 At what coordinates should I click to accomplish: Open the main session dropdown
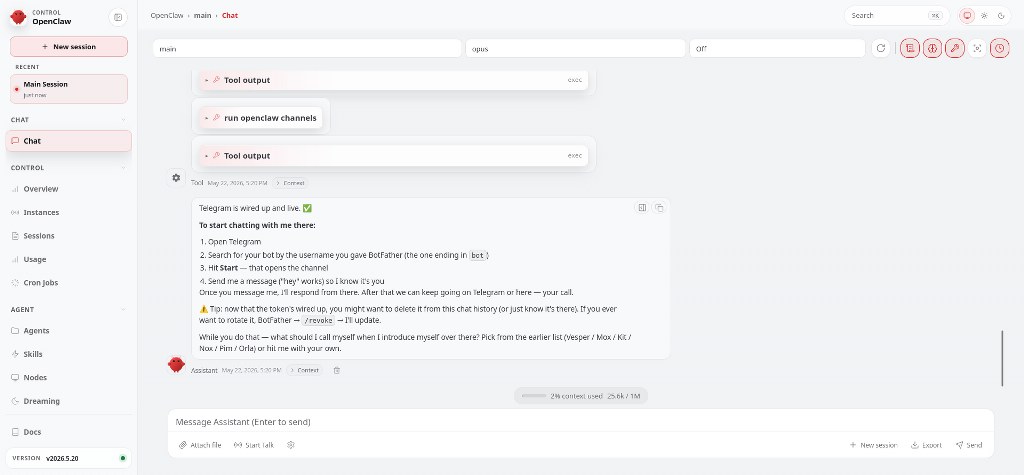pyautogui.click(x=307, y=48)
